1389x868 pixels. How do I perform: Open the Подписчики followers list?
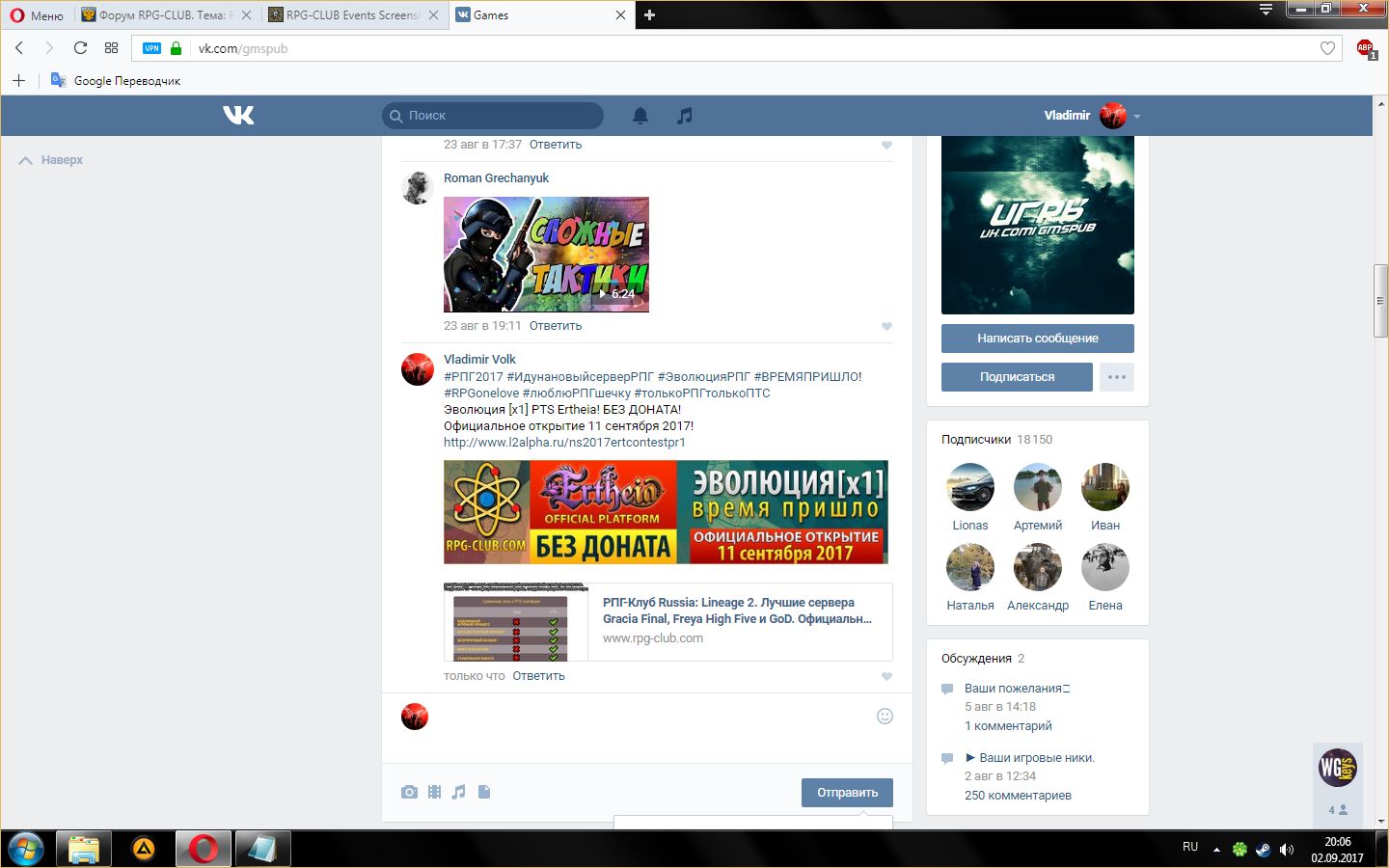[976, 440]
